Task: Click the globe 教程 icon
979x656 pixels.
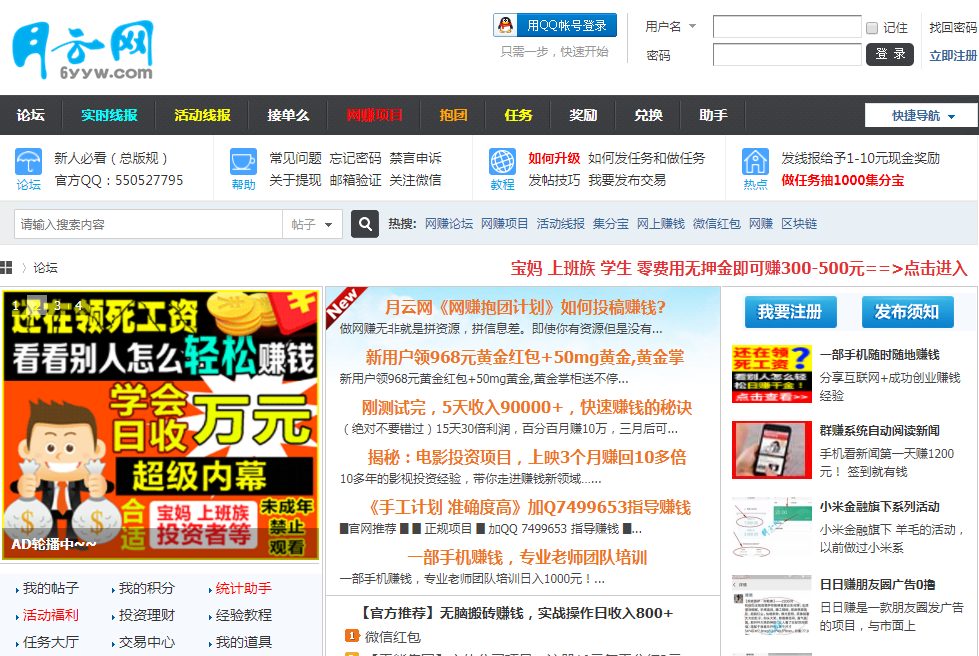Action: pos(502,162)
